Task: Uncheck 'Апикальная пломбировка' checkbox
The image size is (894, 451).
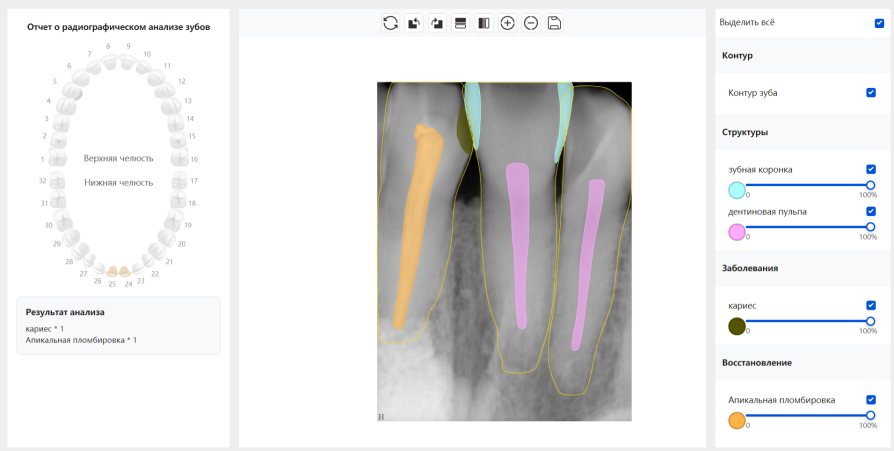Action: point(871,400)
